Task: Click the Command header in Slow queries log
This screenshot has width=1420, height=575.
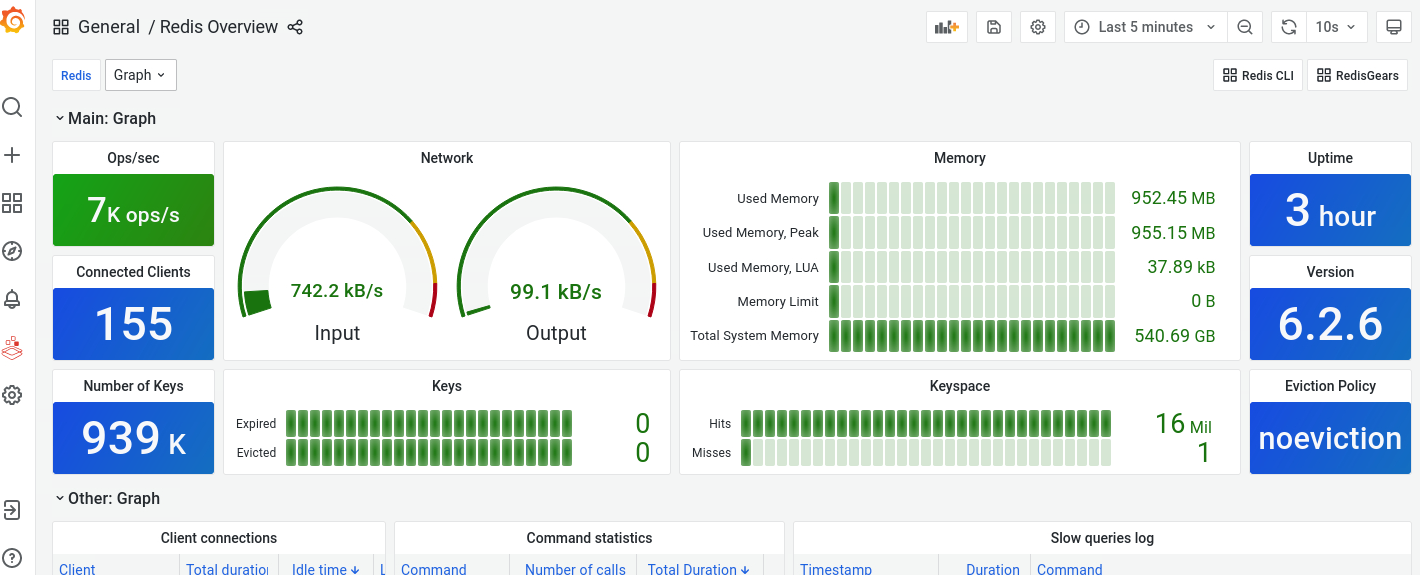Action: [x=1069, y=569]
